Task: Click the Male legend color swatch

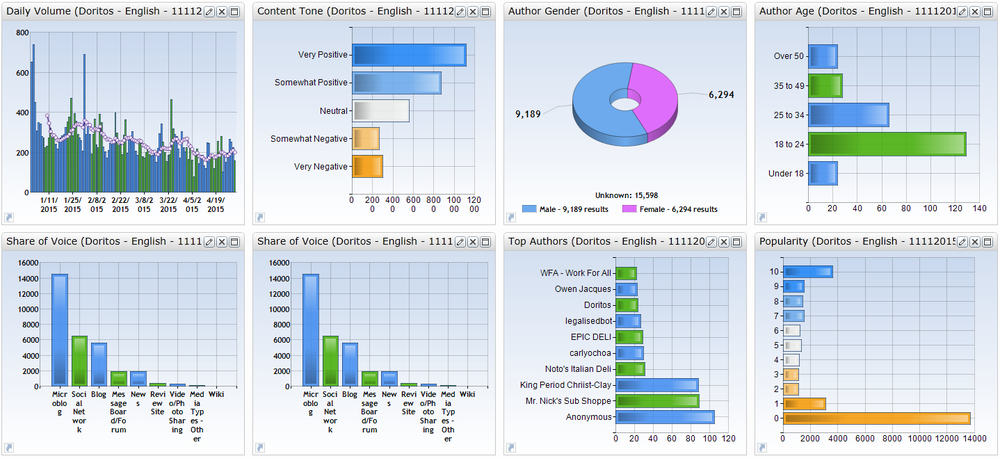Action: pyautogui.click(x=529, y=209)
